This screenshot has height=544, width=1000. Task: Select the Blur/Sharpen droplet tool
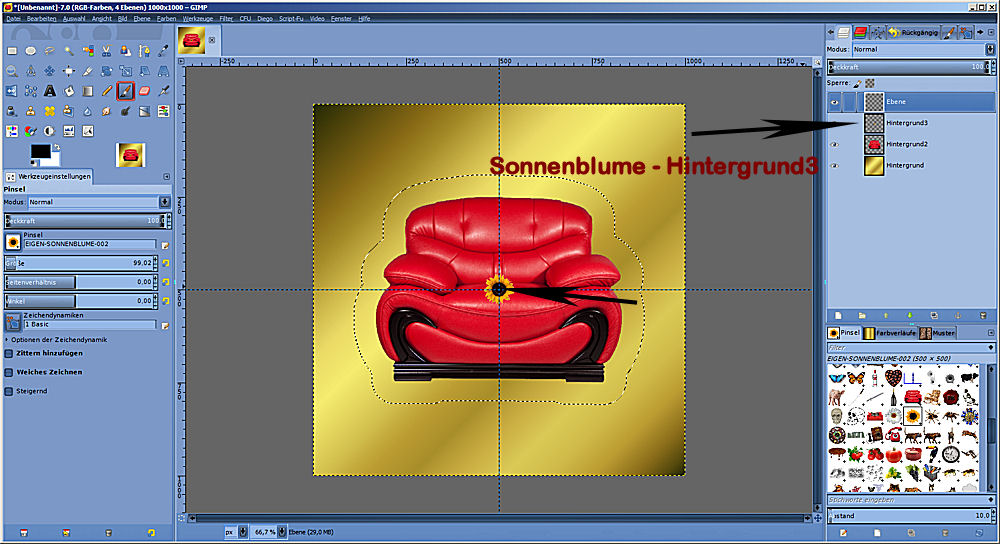88,111
